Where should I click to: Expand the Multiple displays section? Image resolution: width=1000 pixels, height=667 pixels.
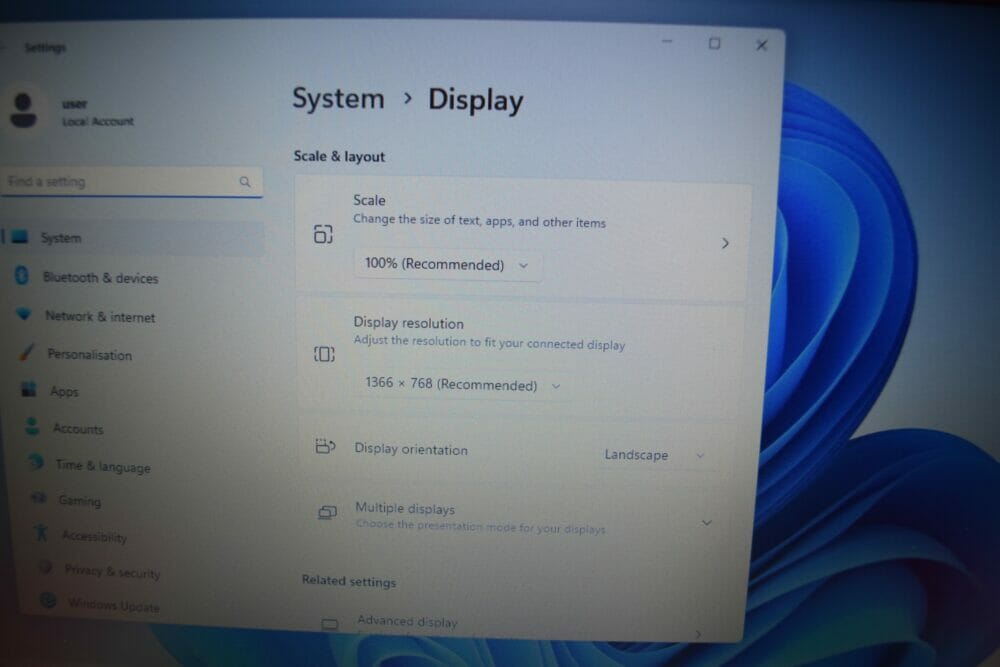pos(707,523)
